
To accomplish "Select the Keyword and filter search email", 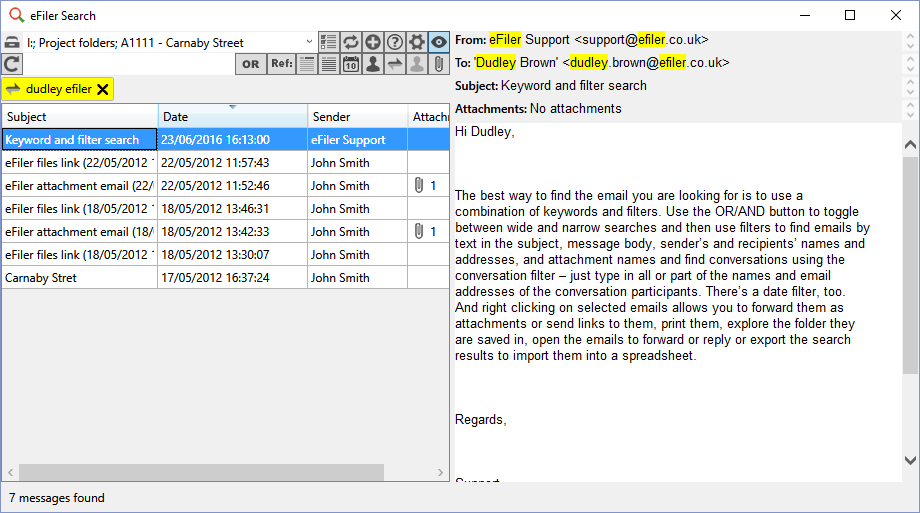I will click(226, 140).
